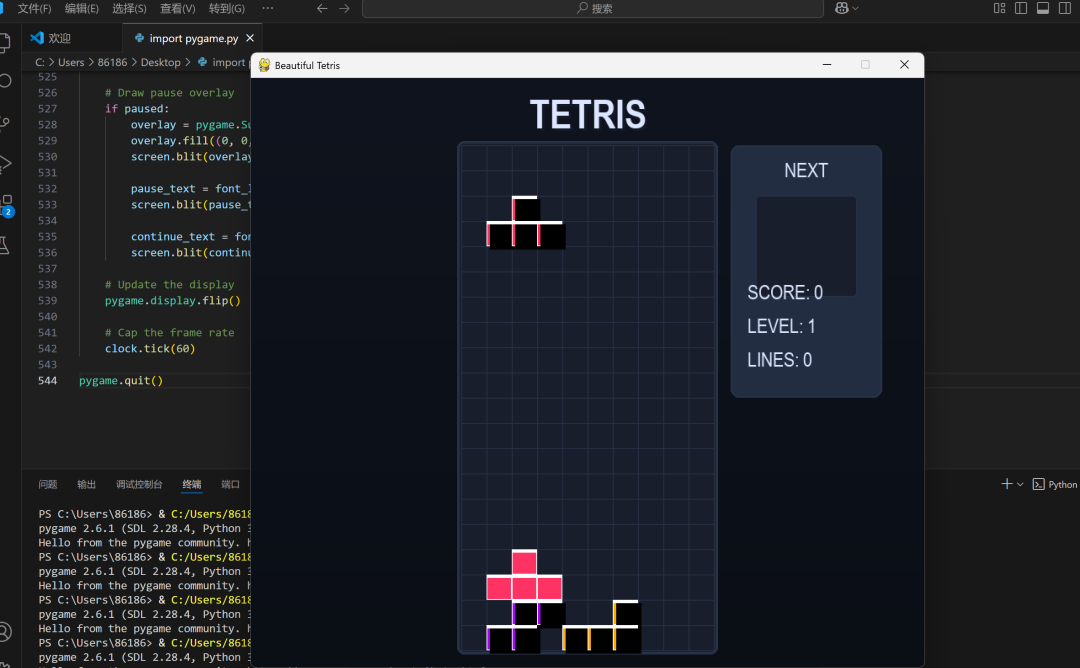Click the Desktop breadcrumb segment
This screenshot has height=668, width=1080.
point(160,62)
